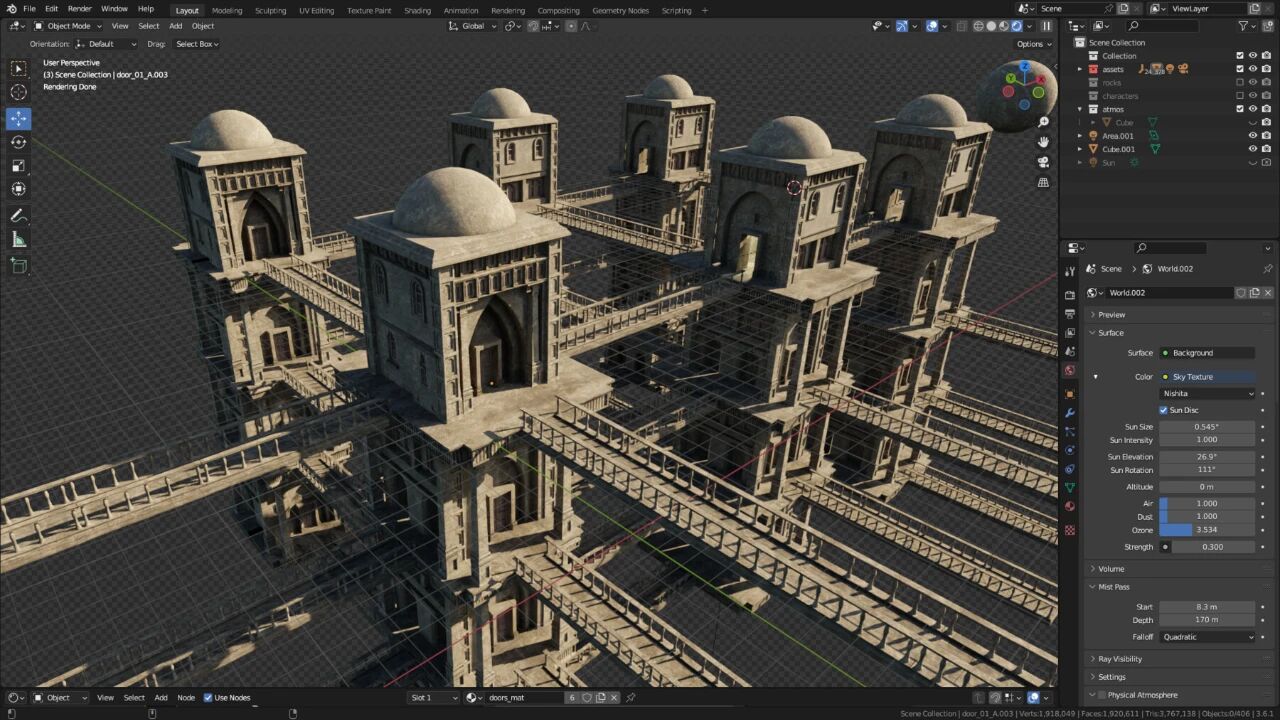Image resolution: width=1280 pixels, height=720 pixels.
Task: Click the Options button in viewport header
Action: (1030, 44)
